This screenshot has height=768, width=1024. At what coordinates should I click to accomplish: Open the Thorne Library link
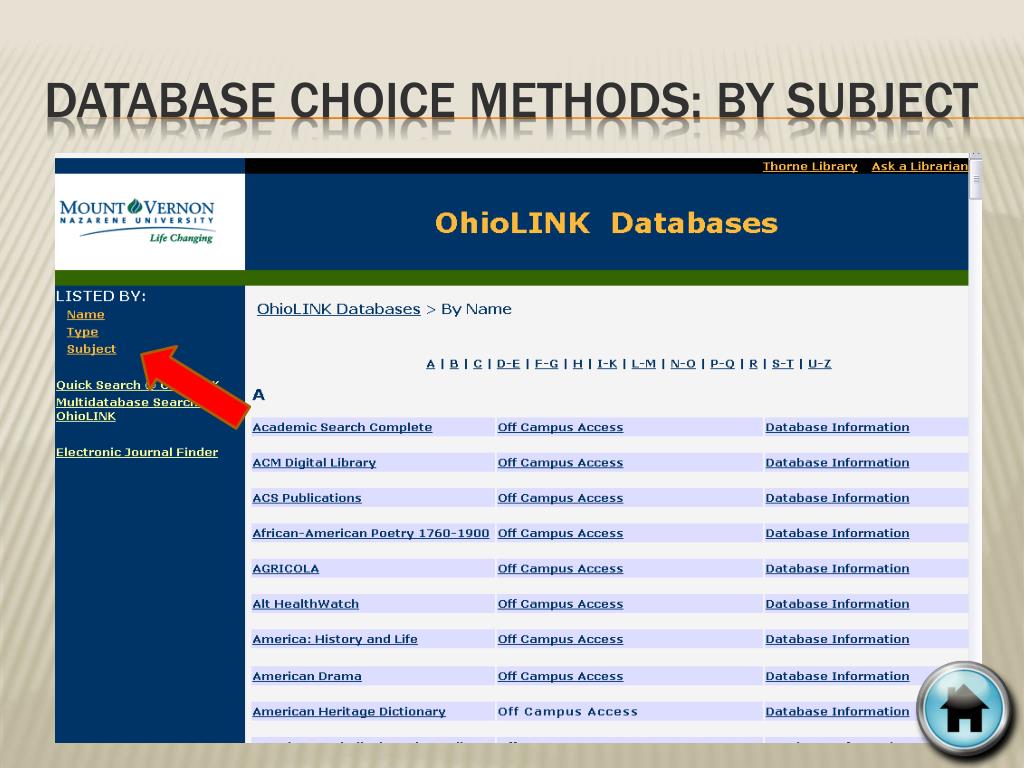pyautogui.click(x=810, y=166)
